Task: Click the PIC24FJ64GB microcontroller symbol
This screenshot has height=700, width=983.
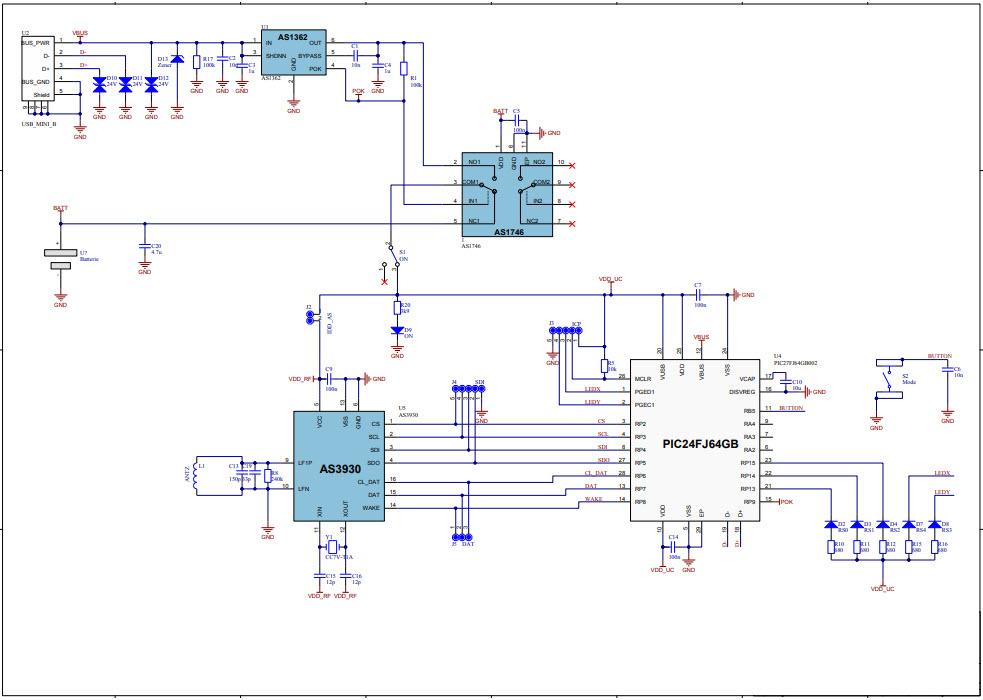Action: 698,440
